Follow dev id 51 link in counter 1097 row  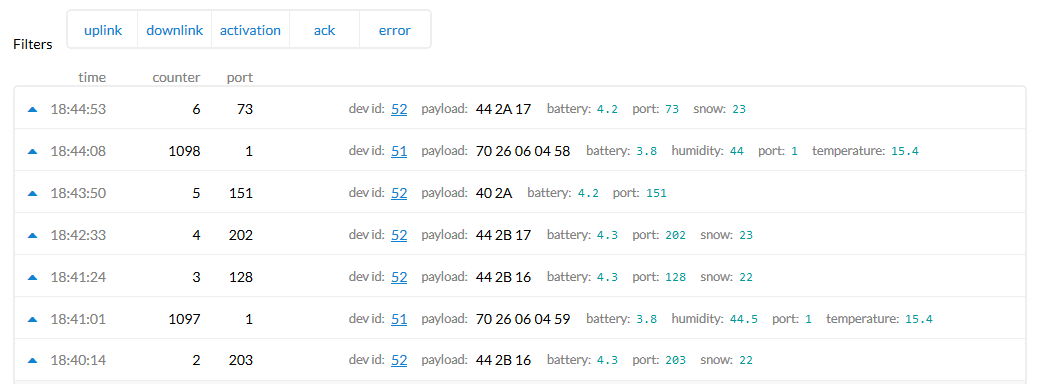pyautogui.click(x=399, y=319)
